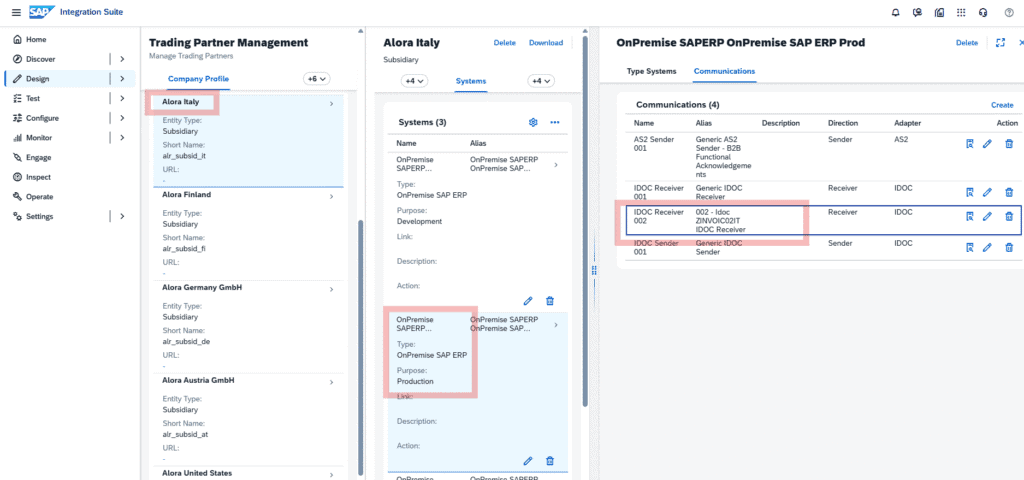Expand the Test menu chevron
The width and height of the screenshot is (1024, 480).
click(122, 98)
